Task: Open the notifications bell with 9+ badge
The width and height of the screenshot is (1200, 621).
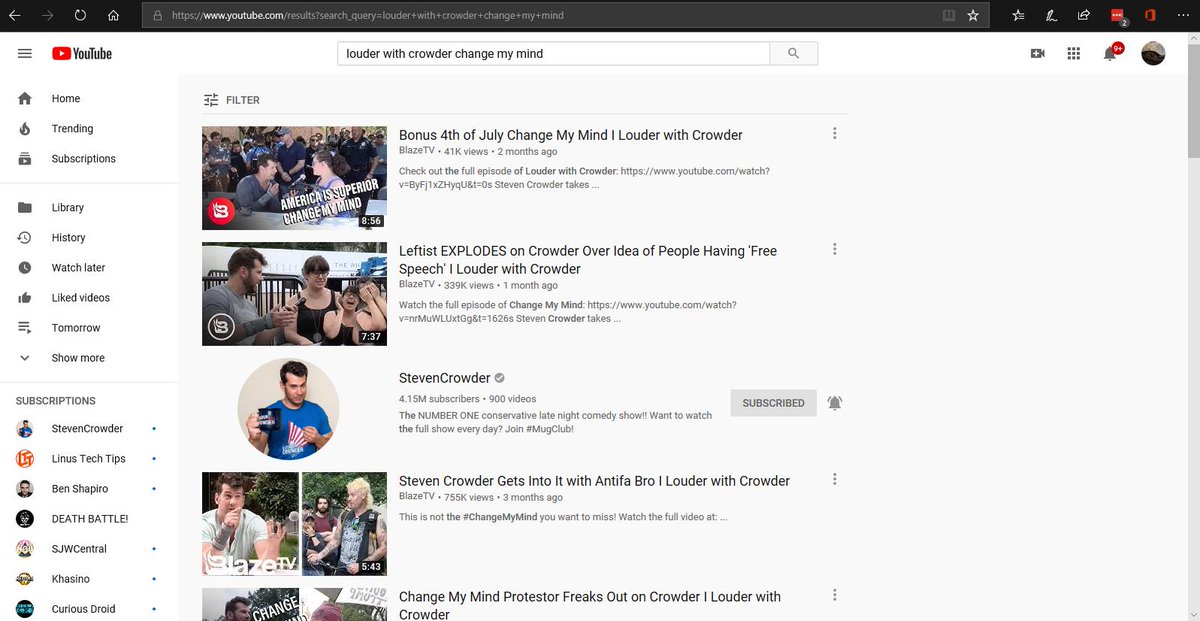Action: pyautogui.click(x=1111, y=52)
